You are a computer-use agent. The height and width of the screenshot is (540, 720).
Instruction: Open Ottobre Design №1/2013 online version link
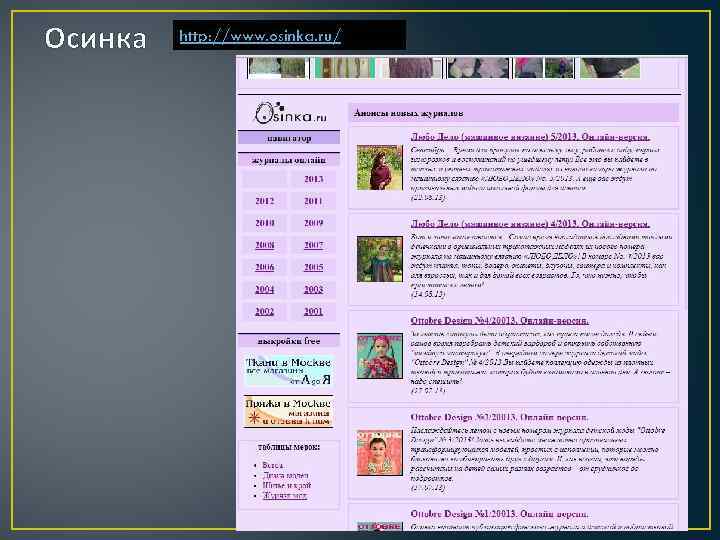click(500, 514)
